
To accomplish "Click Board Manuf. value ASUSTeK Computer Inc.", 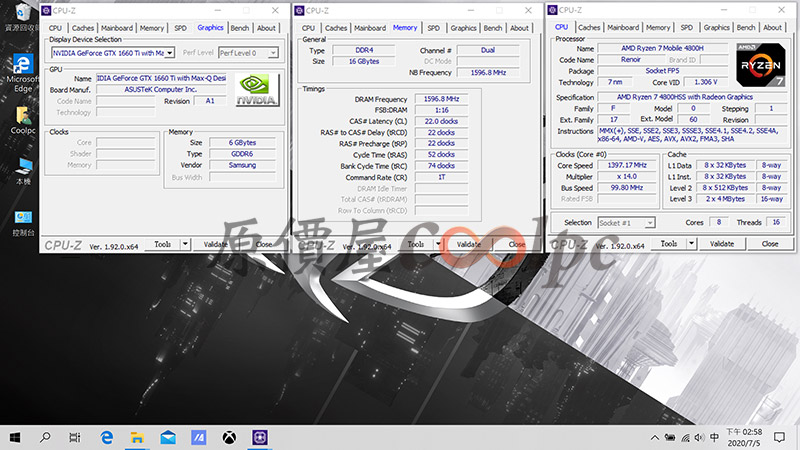I will pos(161,89).
